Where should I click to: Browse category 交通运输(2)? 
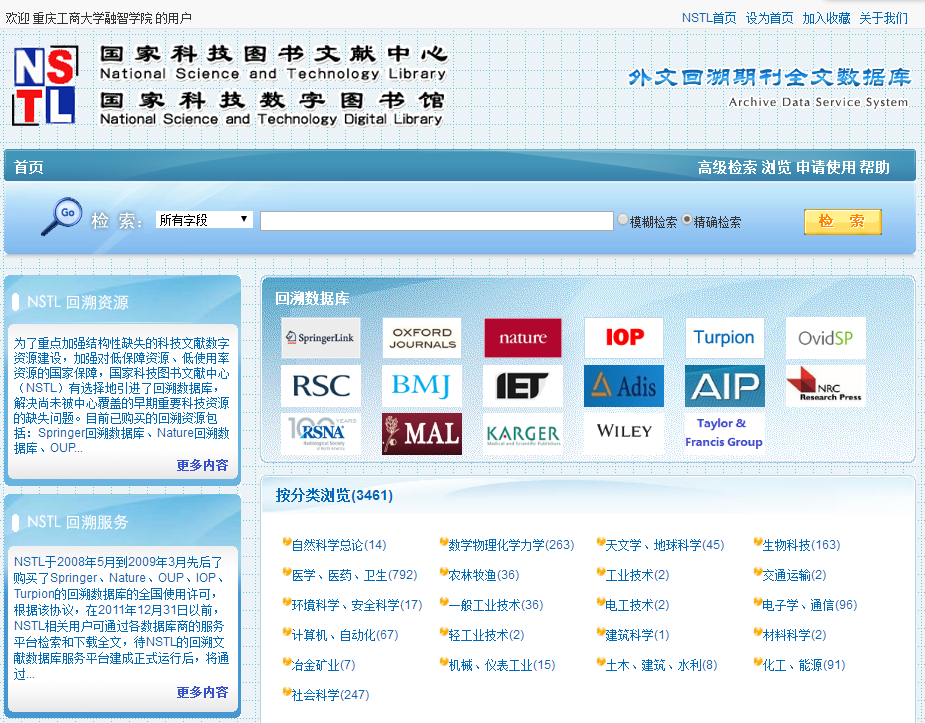click(794, 575)
